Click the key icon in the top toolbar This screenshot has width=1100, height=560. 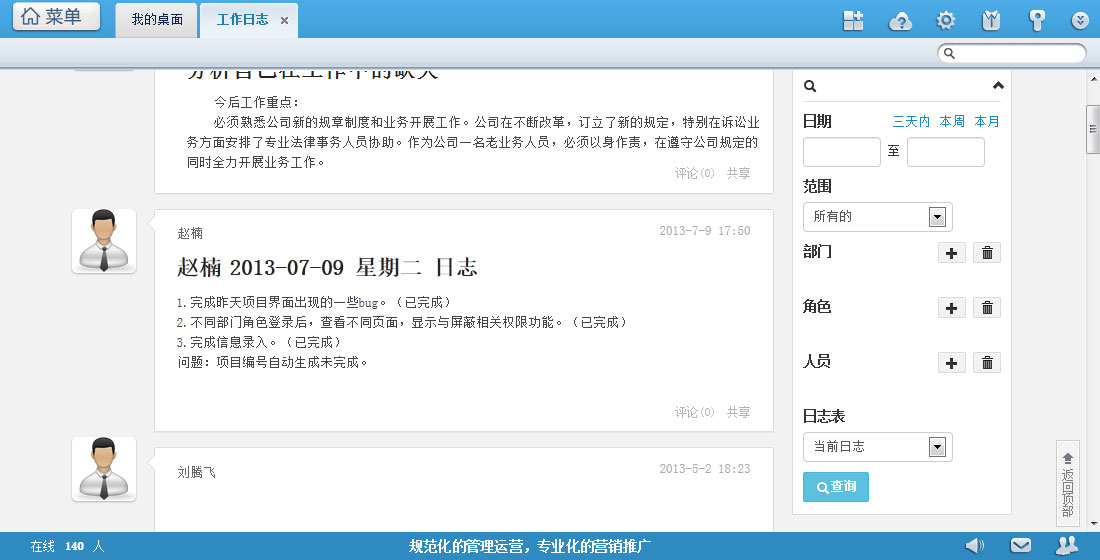[x=1036, y=20]
